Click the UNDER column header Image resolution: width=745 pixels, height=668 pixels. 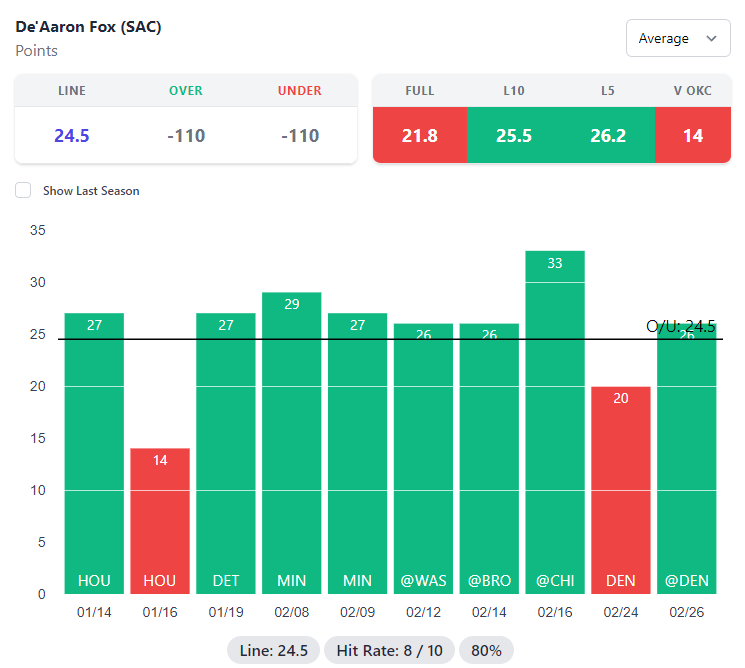(300, 91)
